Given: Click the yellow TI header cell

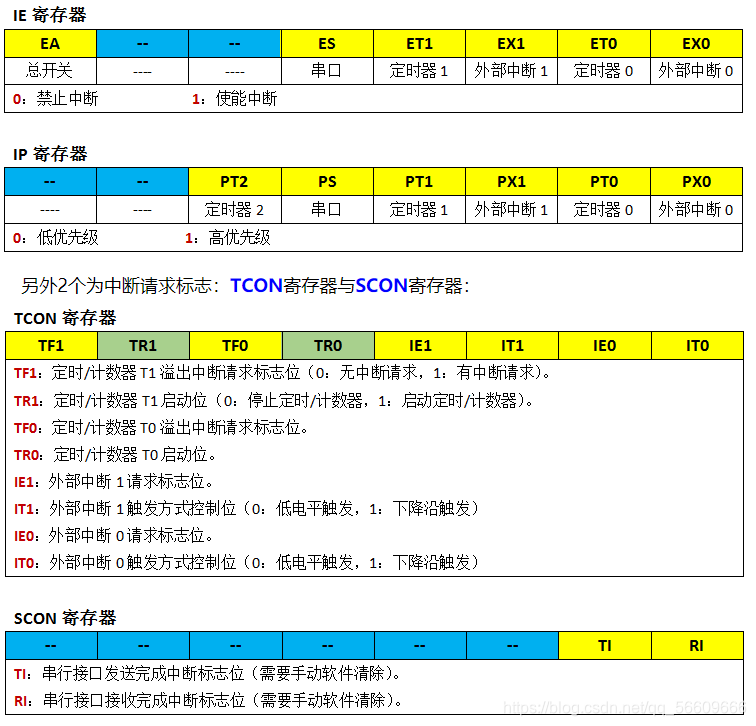Looking at the screenshot, I should pos(605,645).
